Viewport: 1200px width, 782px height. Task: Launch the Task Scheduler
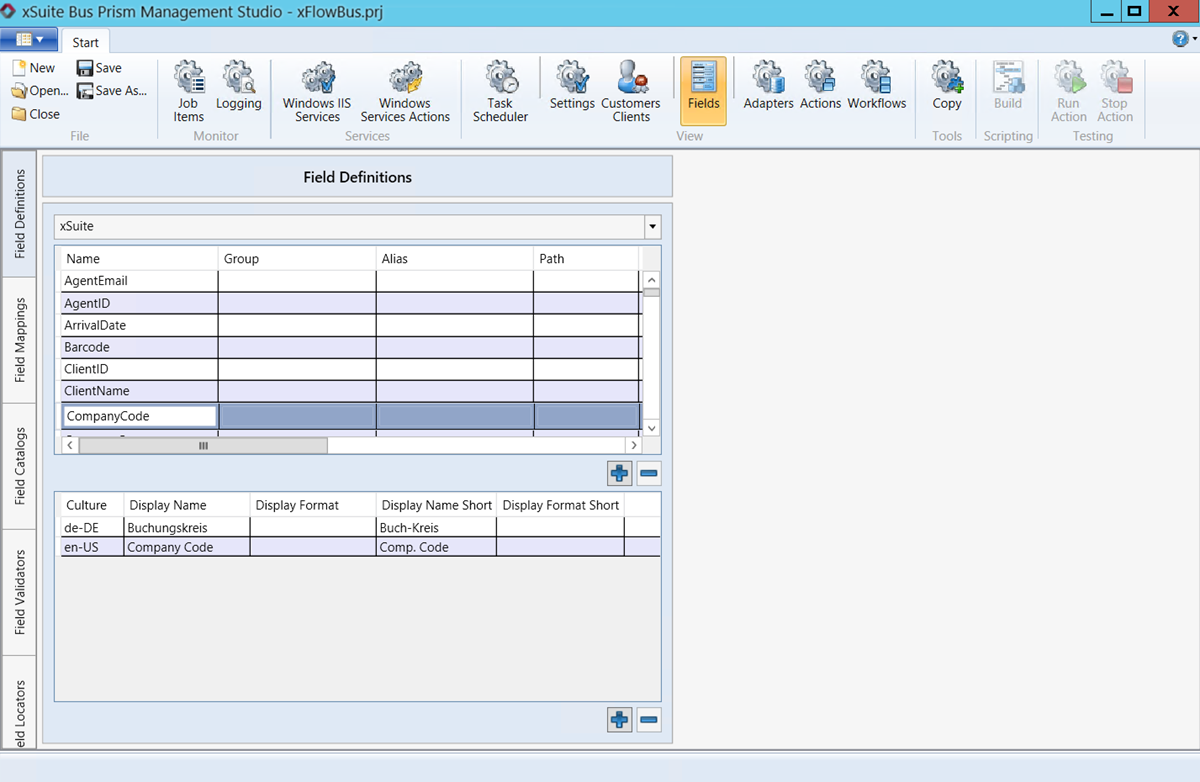point(500,90)
